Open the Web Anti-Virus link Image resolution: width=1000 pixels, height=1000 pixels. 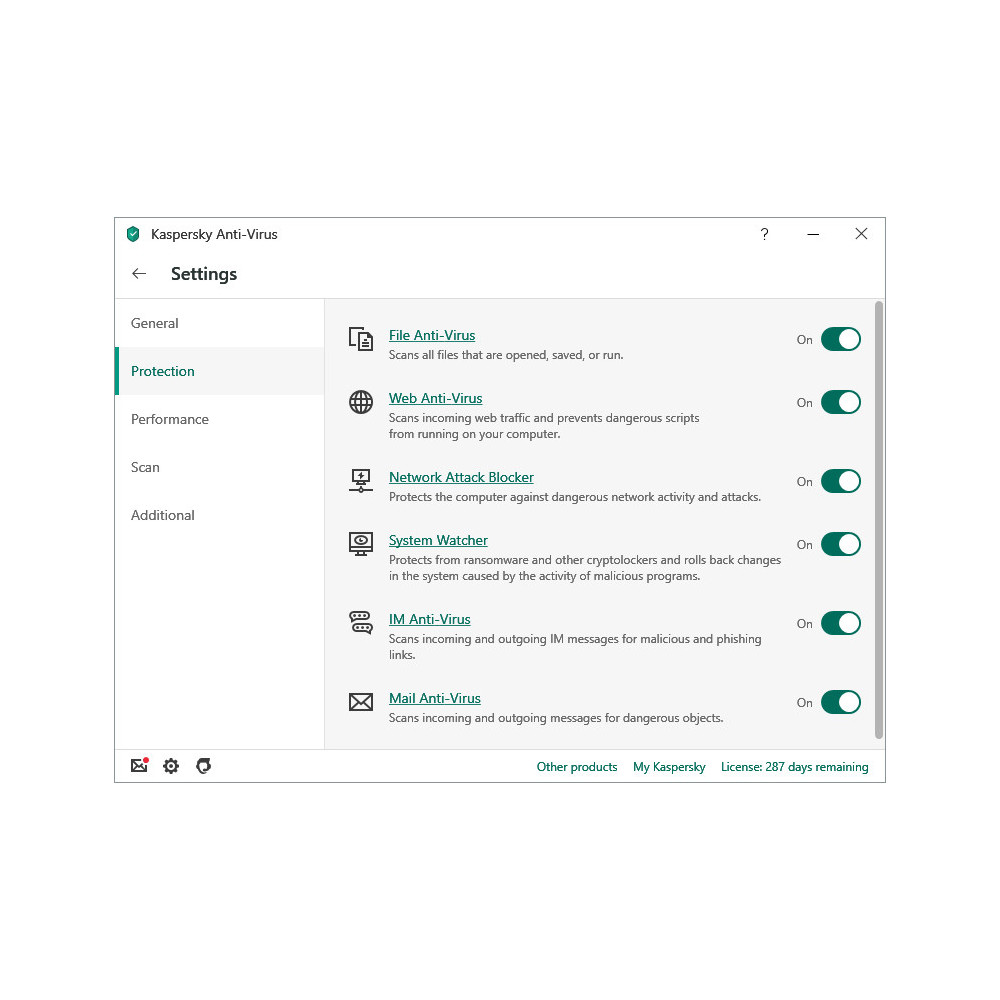[x=436, y=399]
